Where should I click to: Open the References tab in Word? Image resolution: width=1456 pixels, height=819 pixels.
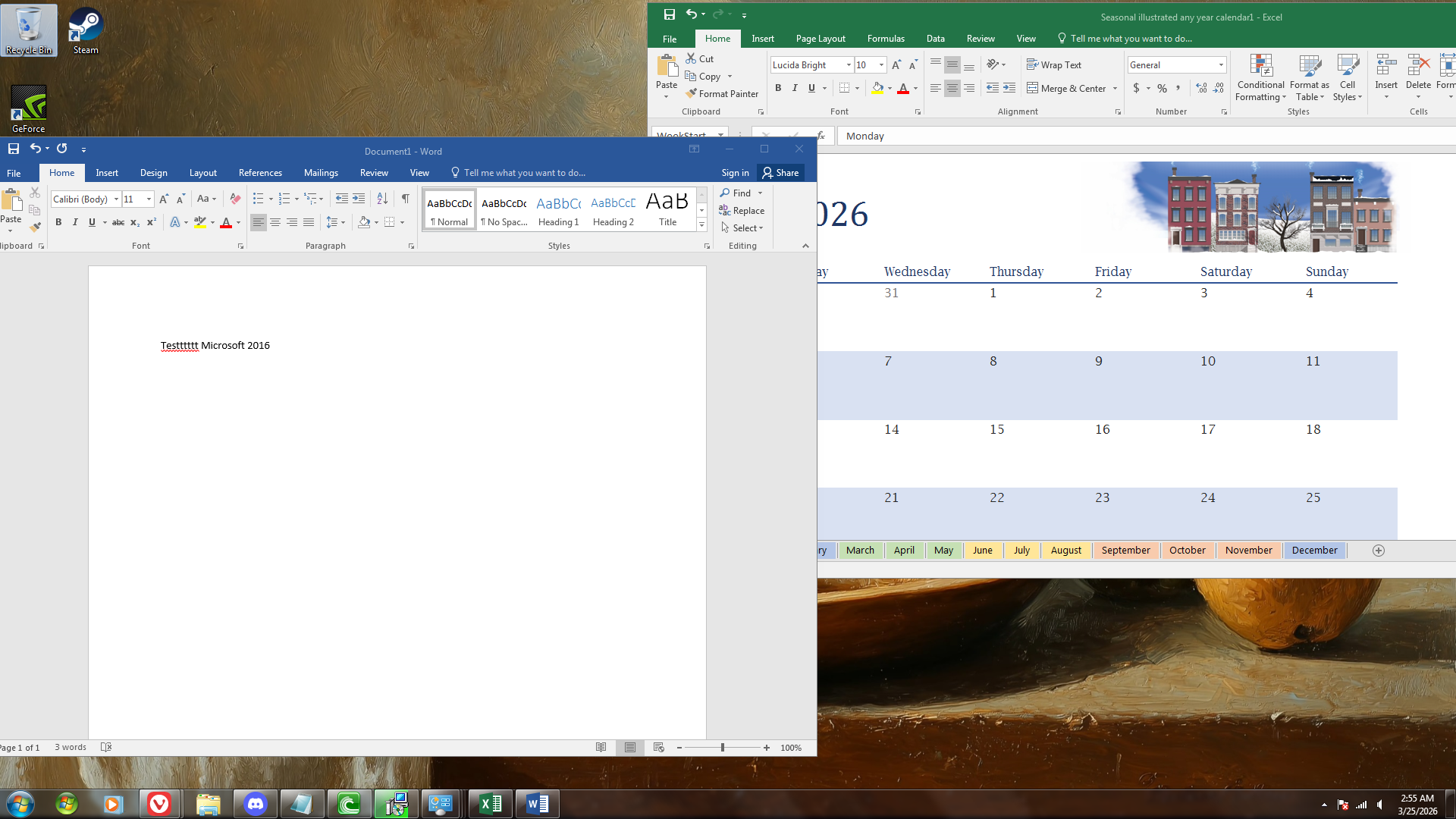pyautogui.click(x=260, y=173)
